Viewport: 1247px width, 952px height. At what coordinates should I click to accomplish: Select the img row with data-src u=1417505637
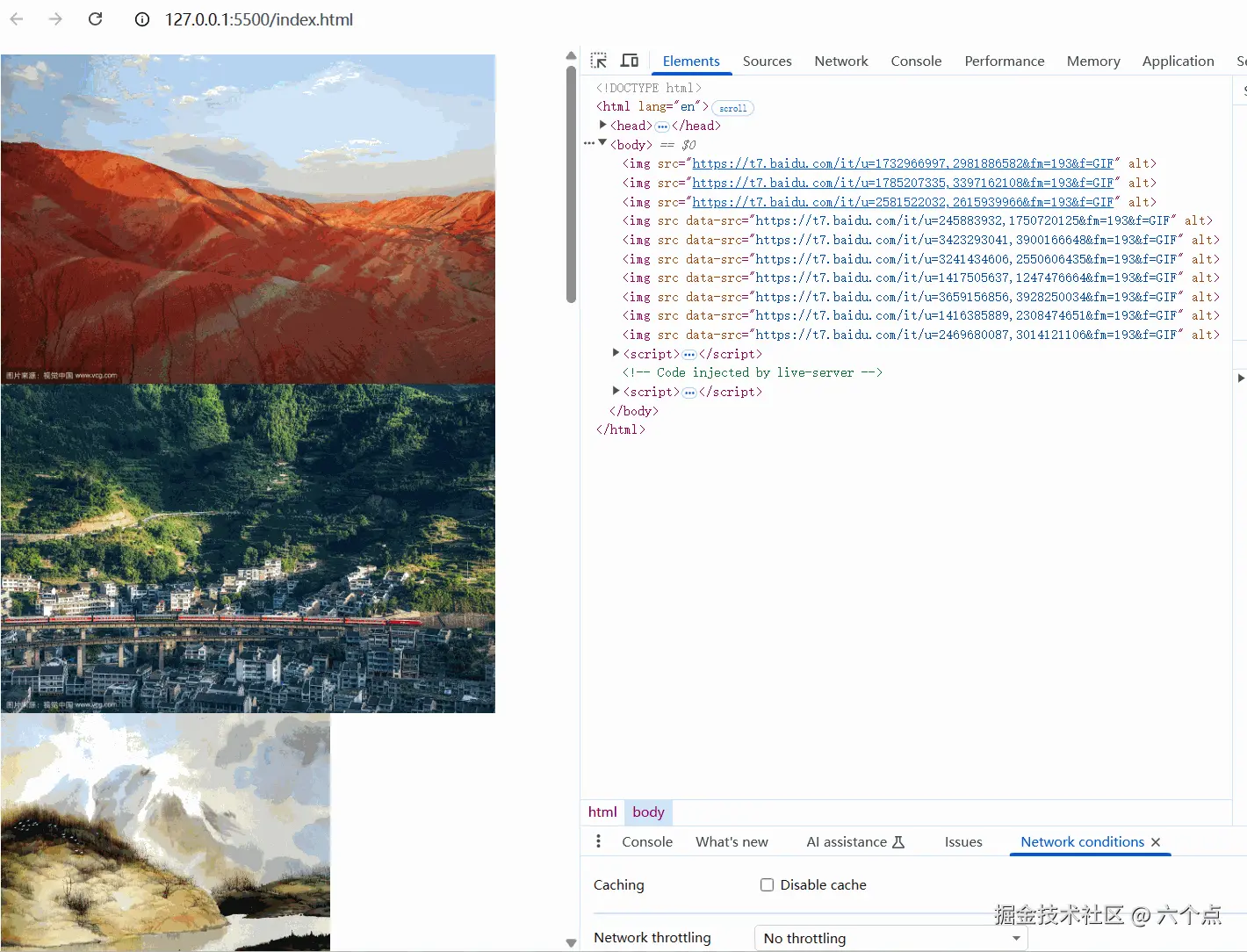point(920,278)
